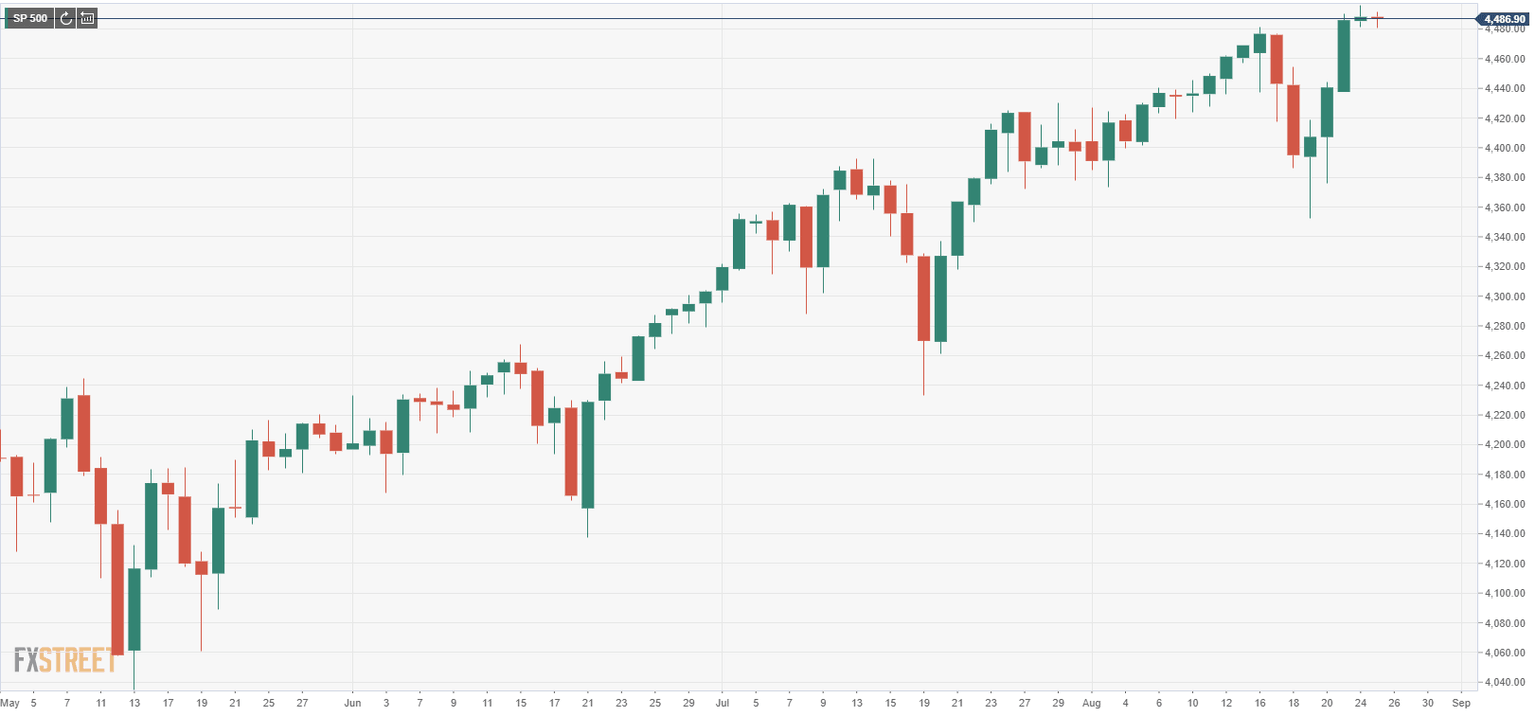Click the large red candle at July 19
1536x718 pixels.
(923, 298)
